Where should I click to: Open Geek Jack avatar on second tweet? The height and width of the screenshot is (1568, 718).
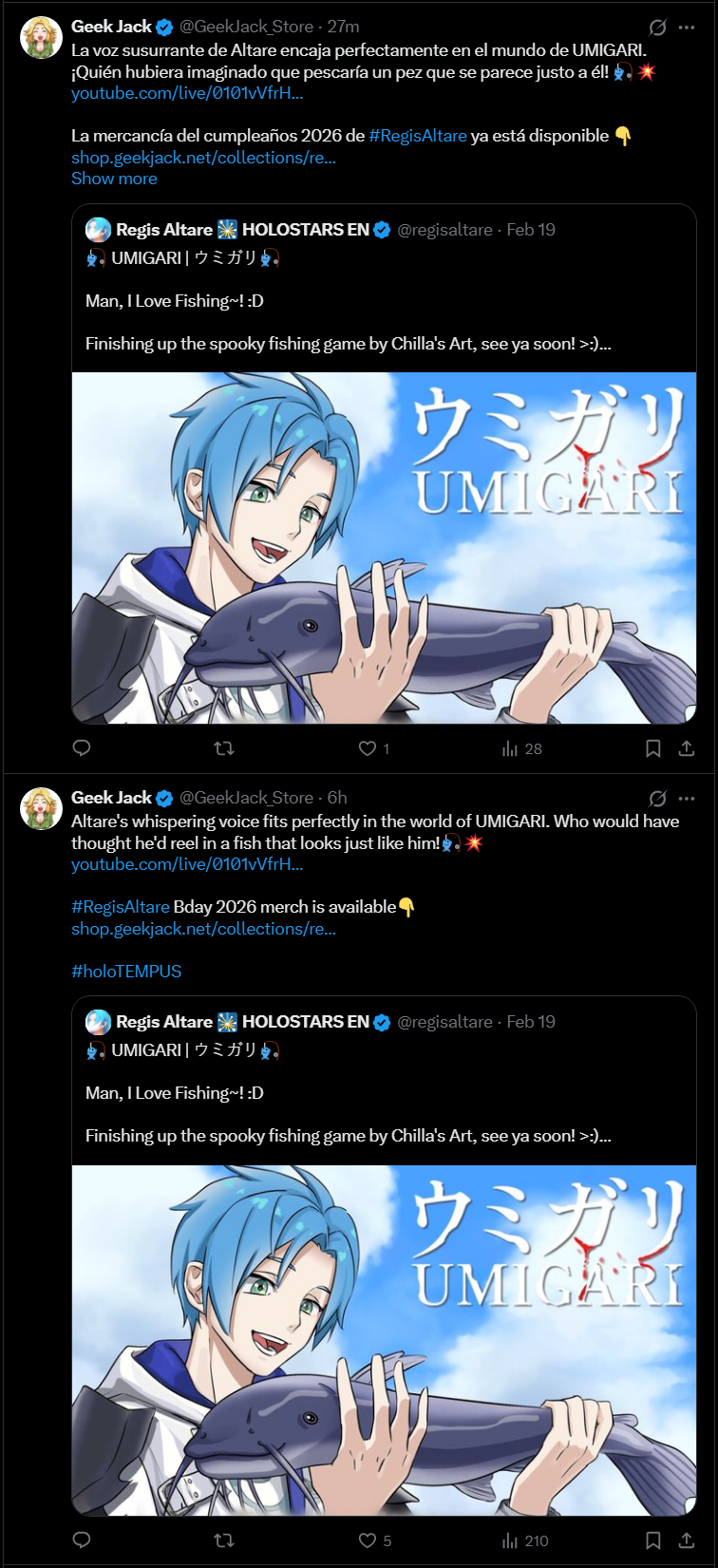coord(41,808)
